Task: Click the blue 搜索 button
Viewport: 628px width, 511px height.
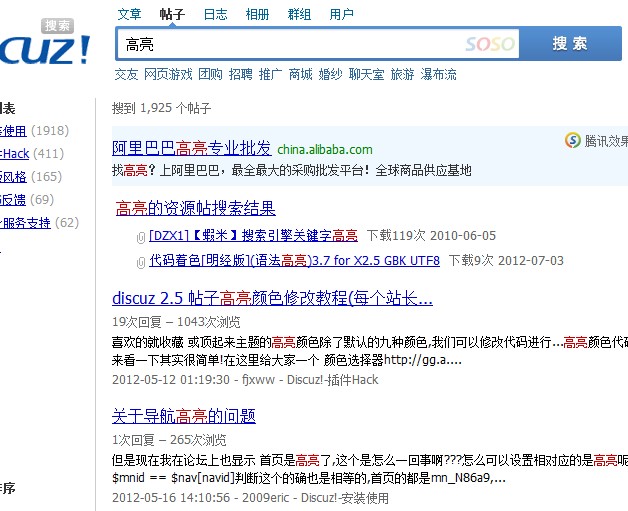Action: pos(570,44)
